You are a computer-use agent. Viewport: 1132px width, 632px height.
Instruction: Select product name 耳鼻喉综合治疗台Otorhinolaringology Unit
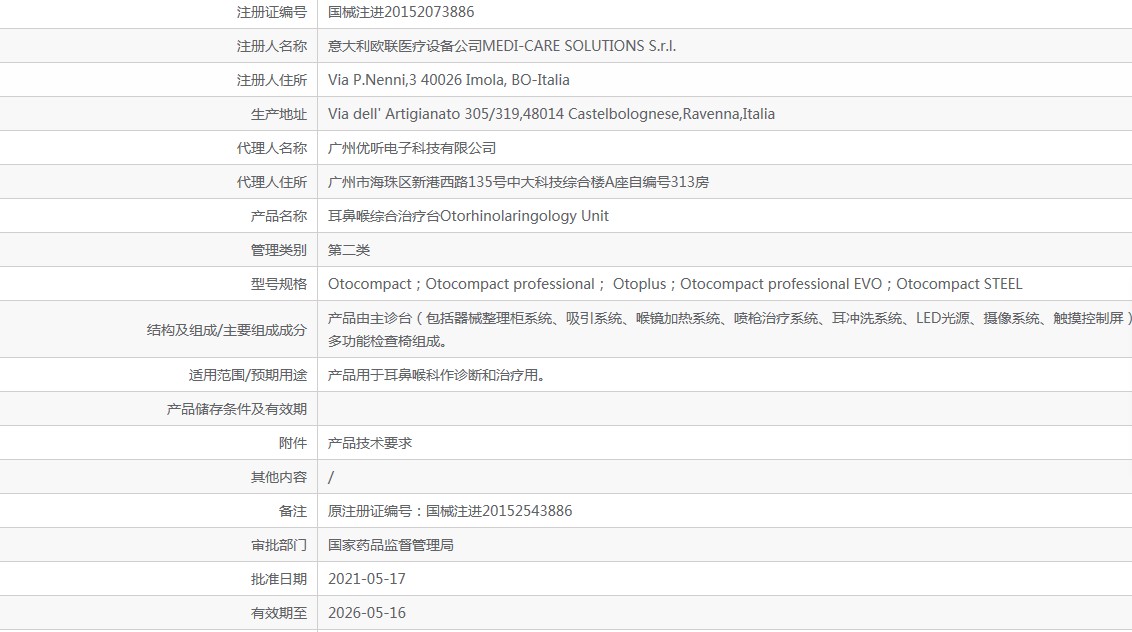coord(468,216)
